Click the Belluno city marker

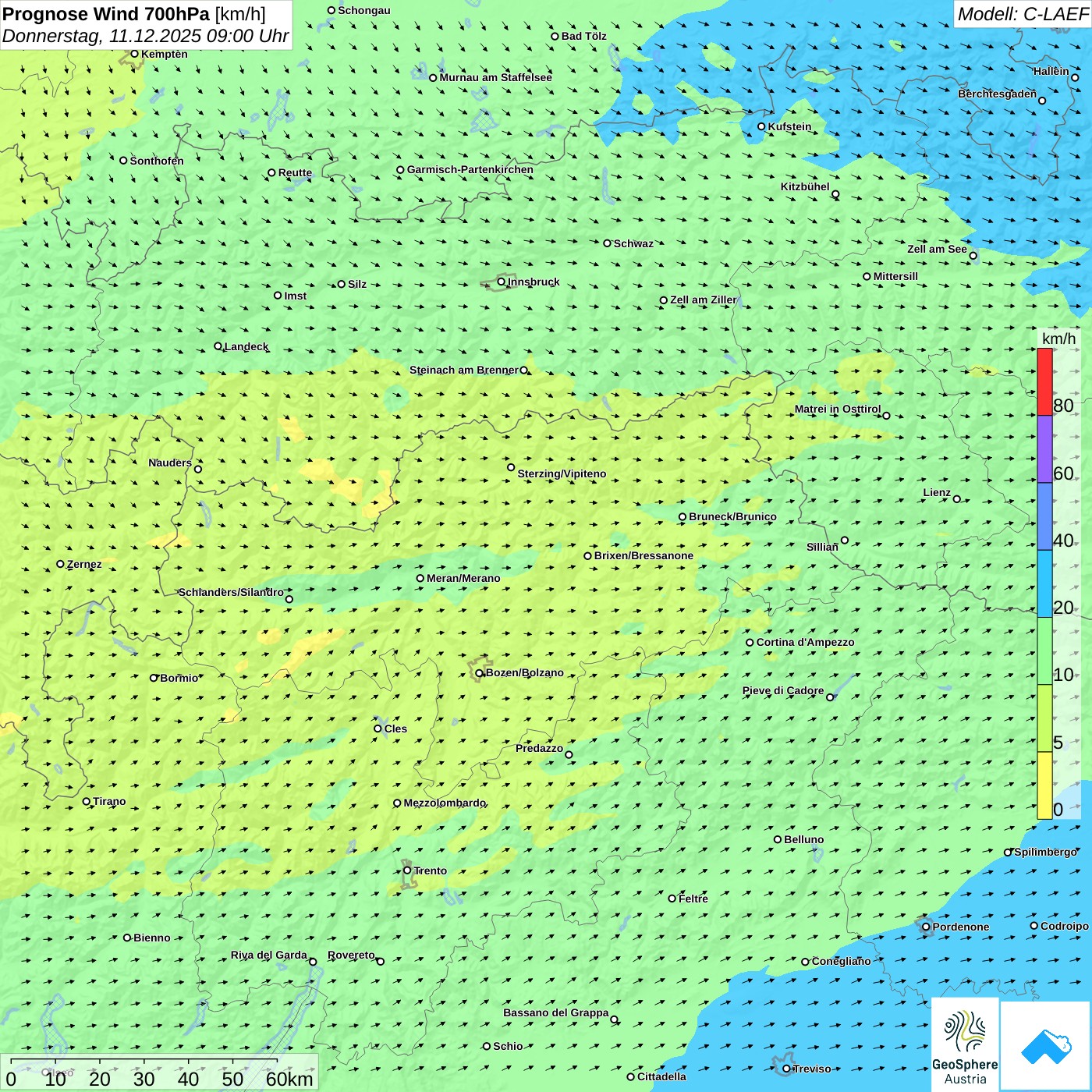[x=778, y=839]
